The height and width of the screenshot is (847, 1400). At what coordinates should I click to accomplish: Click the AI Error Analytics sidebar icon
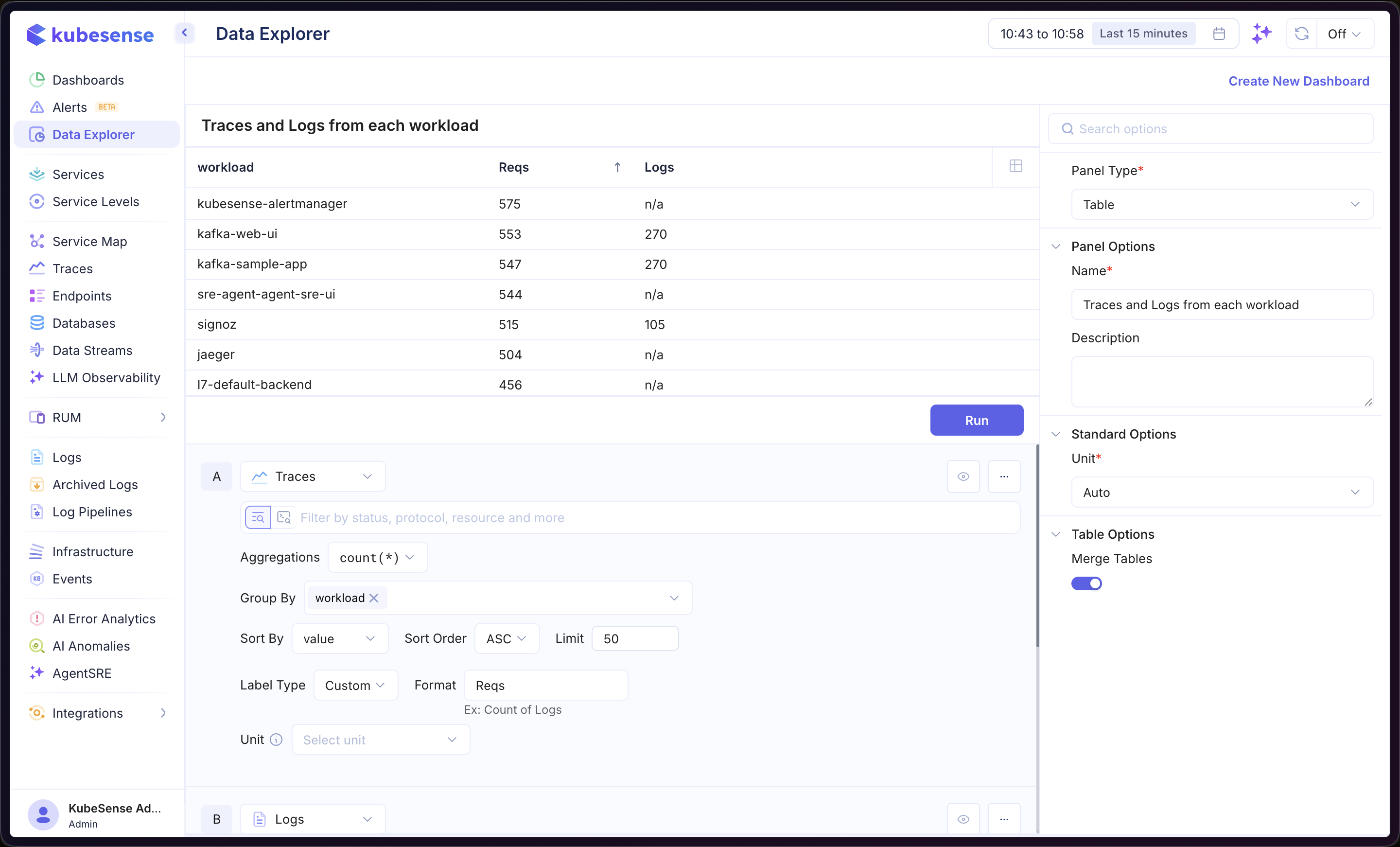(x=37, y=618)
